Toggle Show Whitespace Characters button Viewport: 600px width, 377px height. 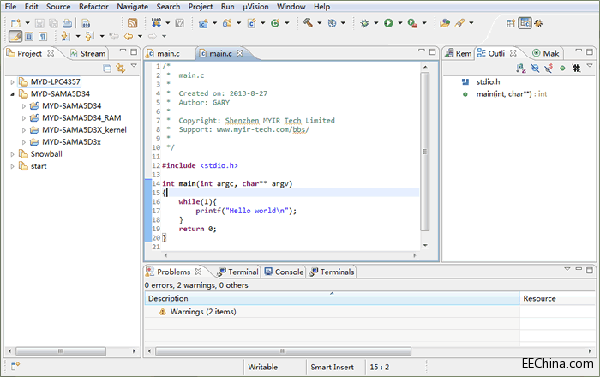tap(43, 37)
